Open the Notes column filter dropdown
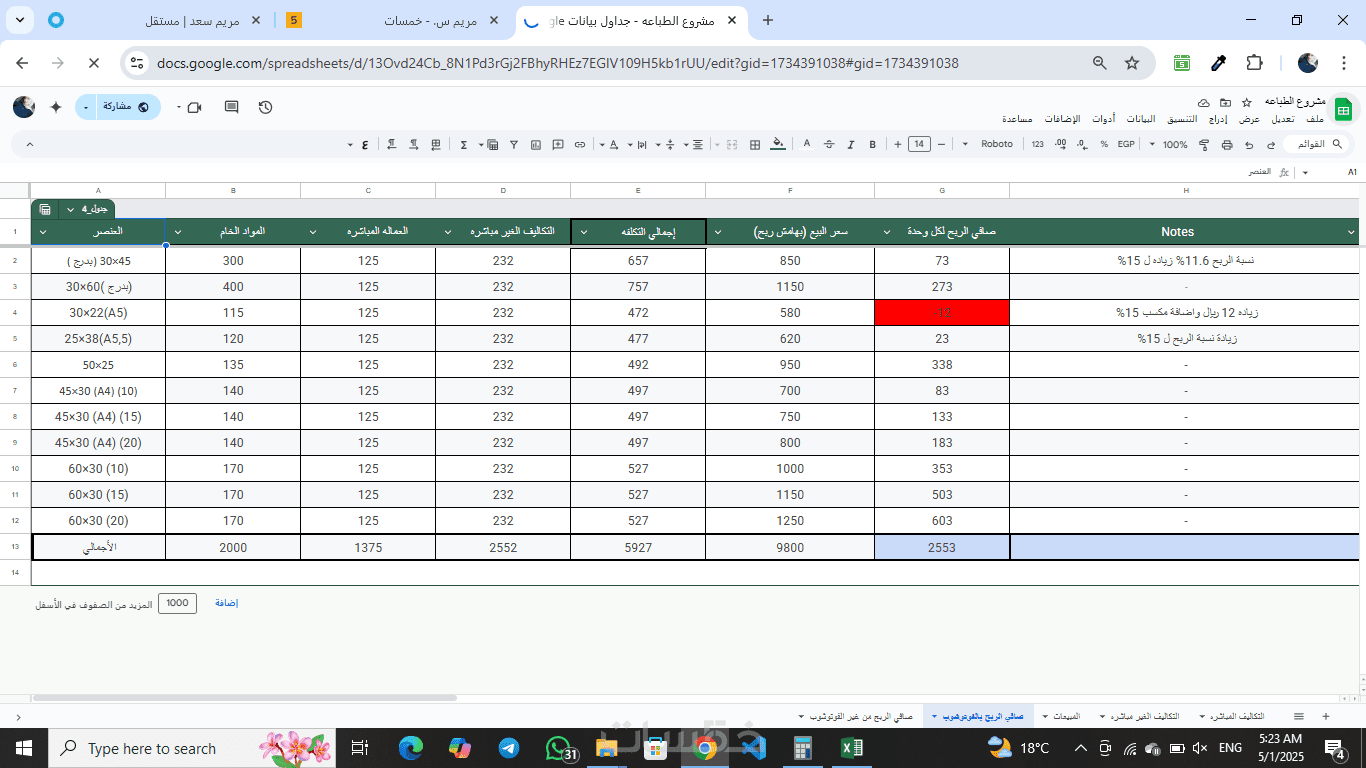This screenshot has width=1366, height=768. [x=1351, y=232]
